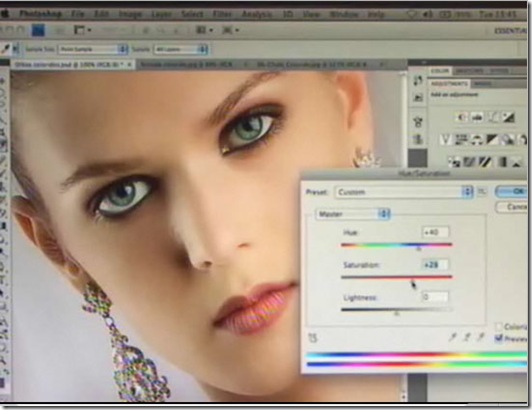Click the clock showing Tue 13:45
This screenshot has width=532, height=410.
pyautogui.click(x=498, y=15)
